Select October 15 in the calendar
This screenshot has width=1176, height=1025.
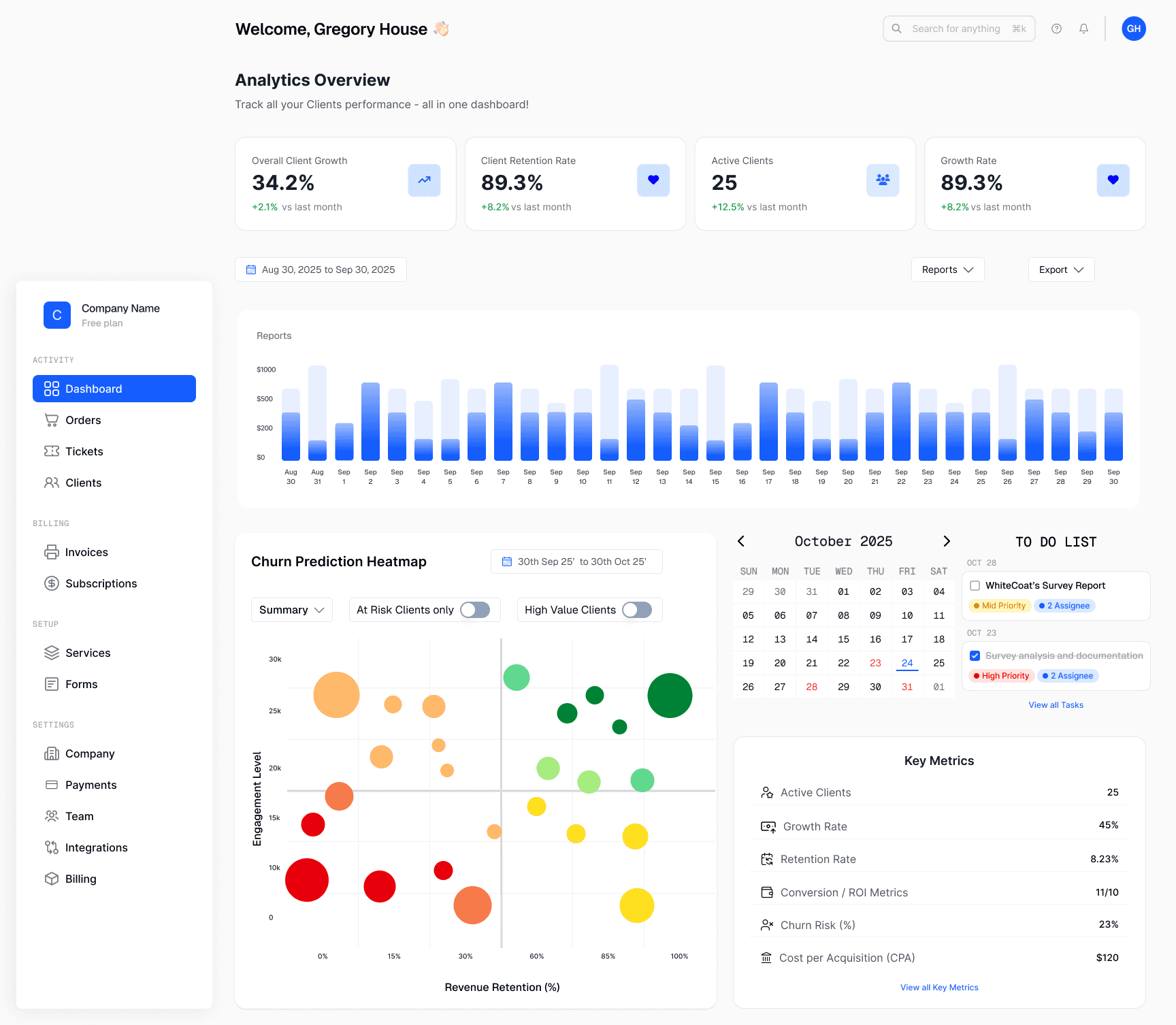point(843,639)
